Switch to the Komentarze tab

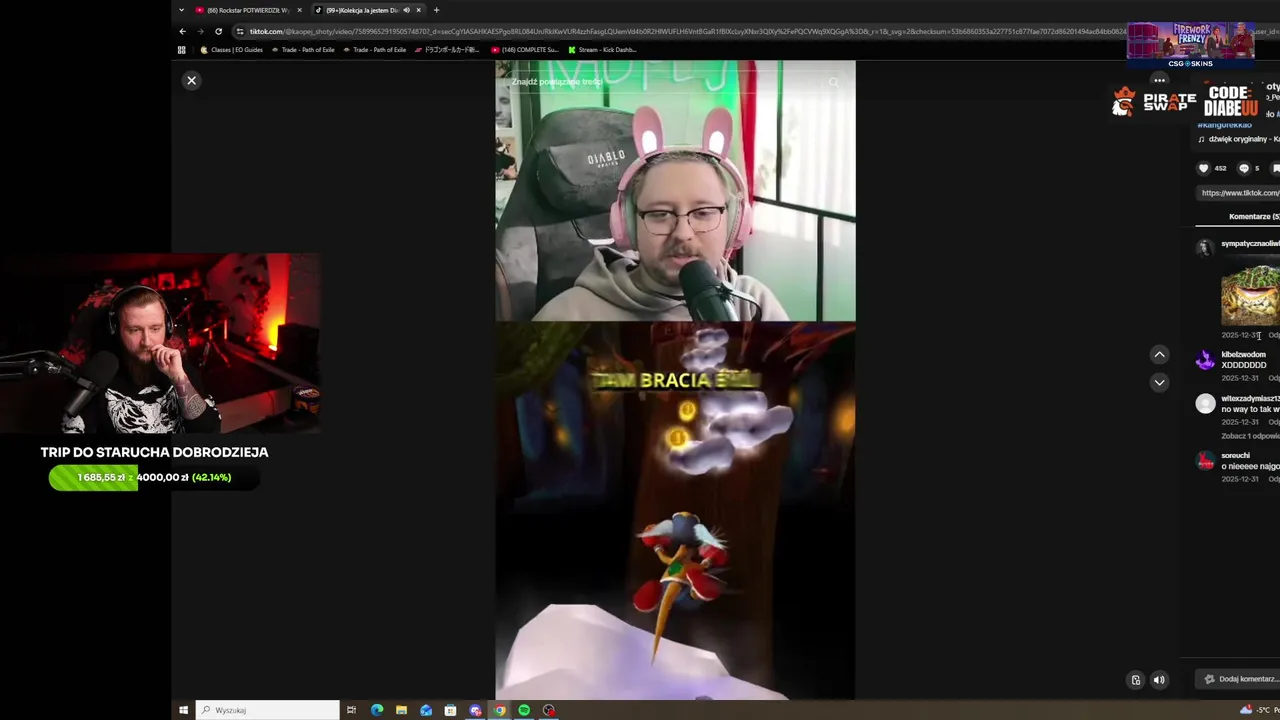pos(1254,216)
